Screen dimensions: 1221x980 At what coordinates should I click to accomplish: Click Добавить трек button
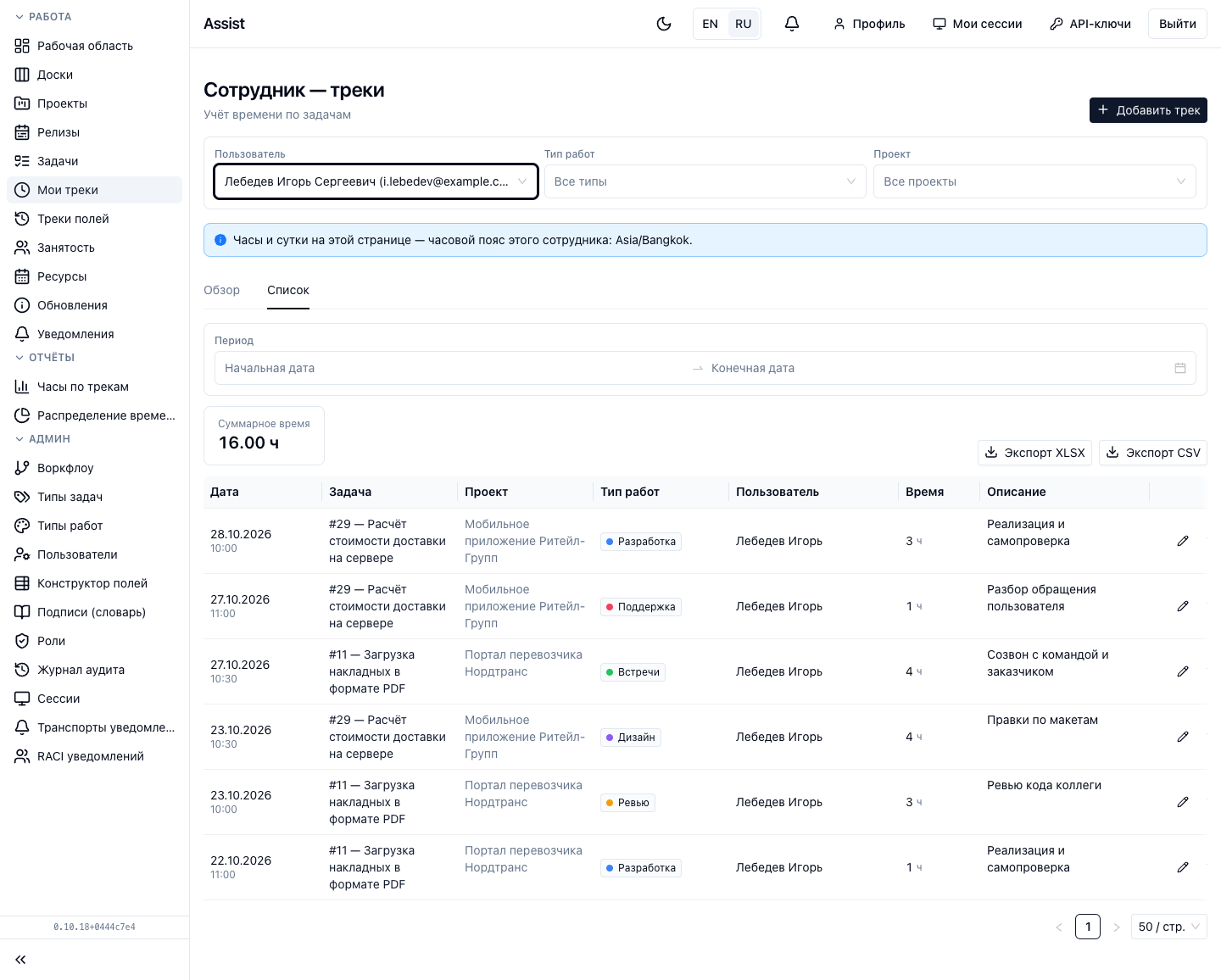coord(1148,110)
